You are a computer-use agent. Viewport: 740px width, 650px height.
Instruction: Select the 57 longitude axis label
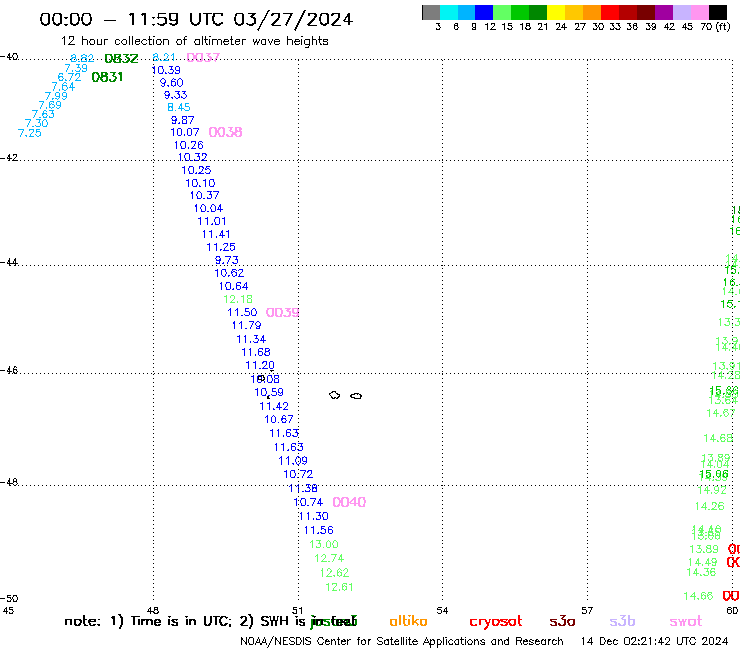tap(587, 610)
